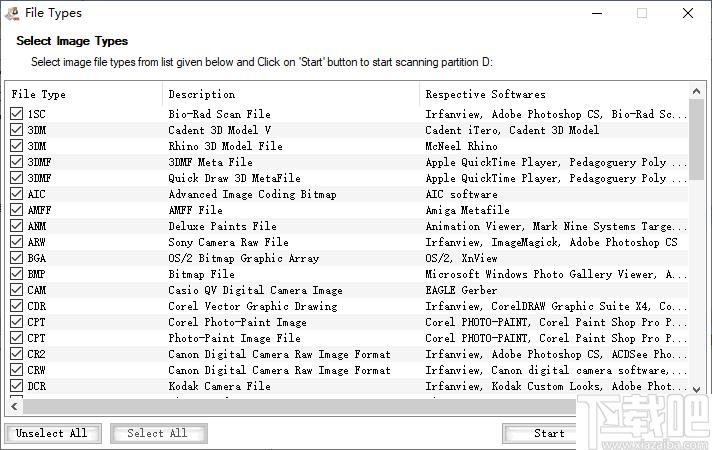Viewport: 712px width, 450px height.
Task: Uncheck the DCR Kodak Camera checkbox
Action: pyautogui.click(x=17, y=386)
